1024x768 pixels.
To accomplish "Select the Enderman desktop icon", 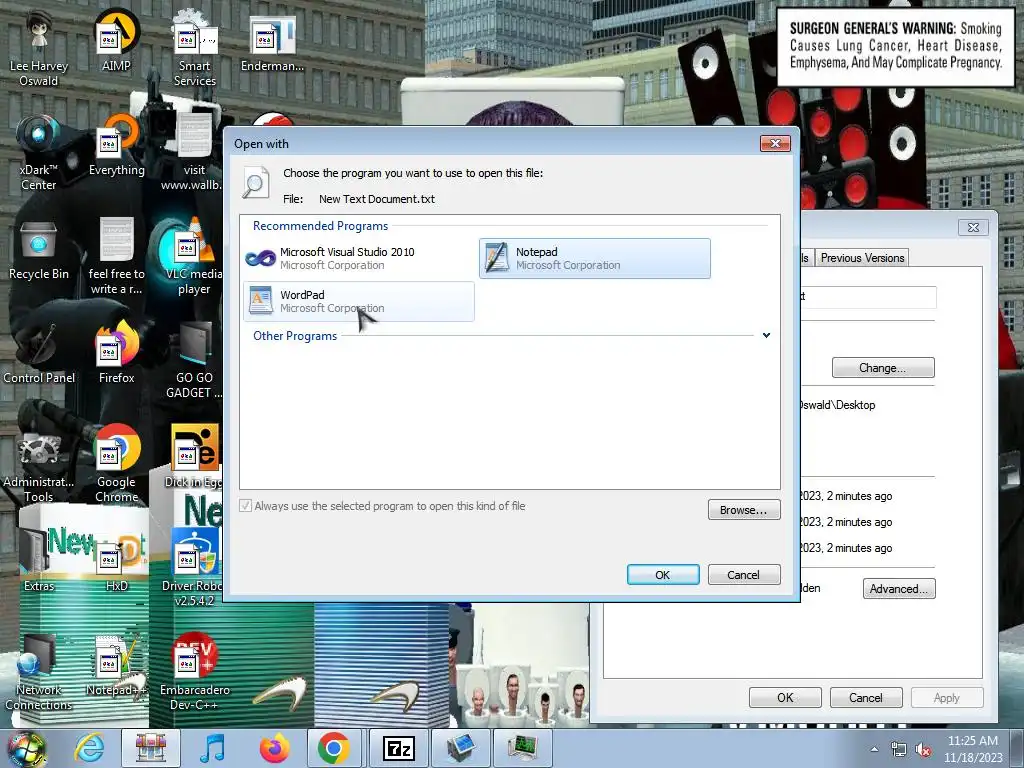I will click(x=272, y=42).
